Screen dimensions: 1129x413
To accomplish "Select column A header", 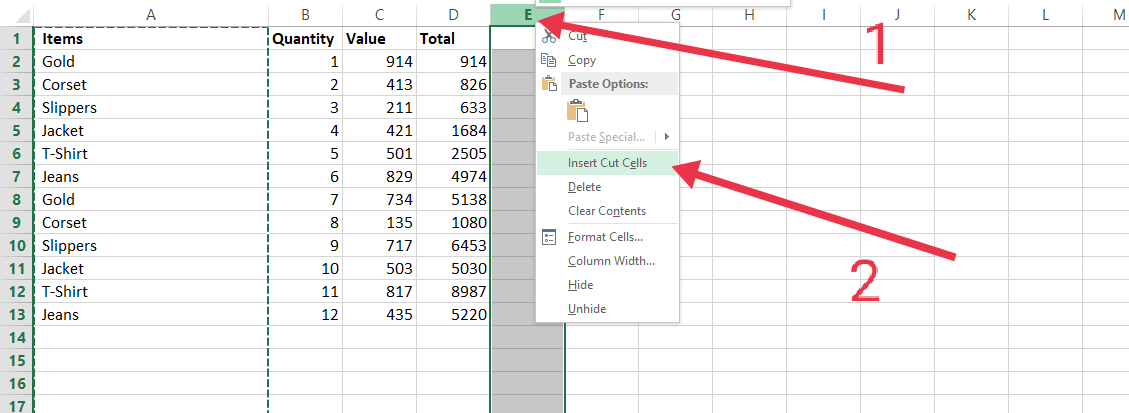I will pos(151,15).
